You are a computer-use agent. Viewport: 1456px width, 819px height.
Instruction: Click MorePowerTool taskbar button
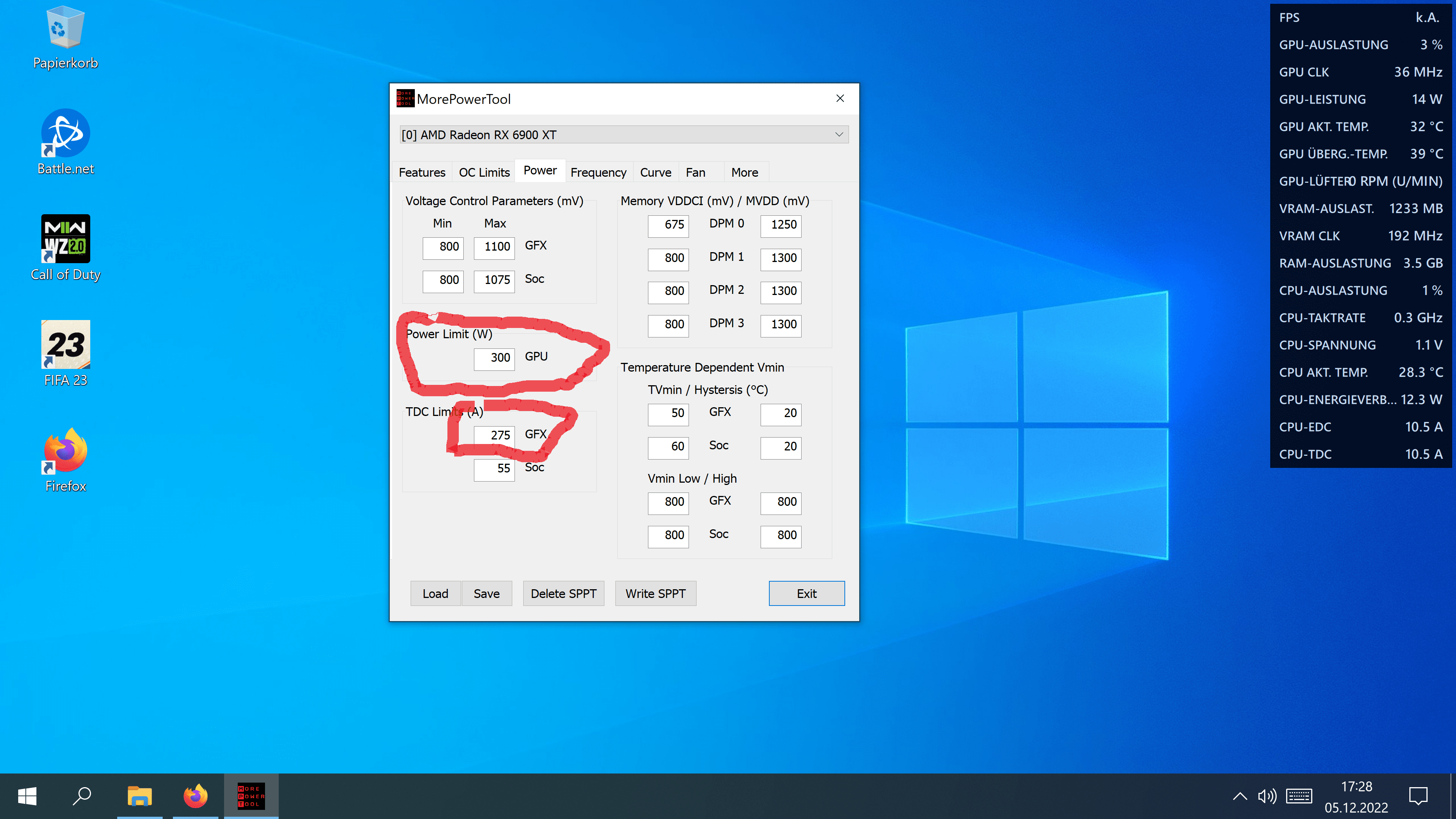(251, 796)
